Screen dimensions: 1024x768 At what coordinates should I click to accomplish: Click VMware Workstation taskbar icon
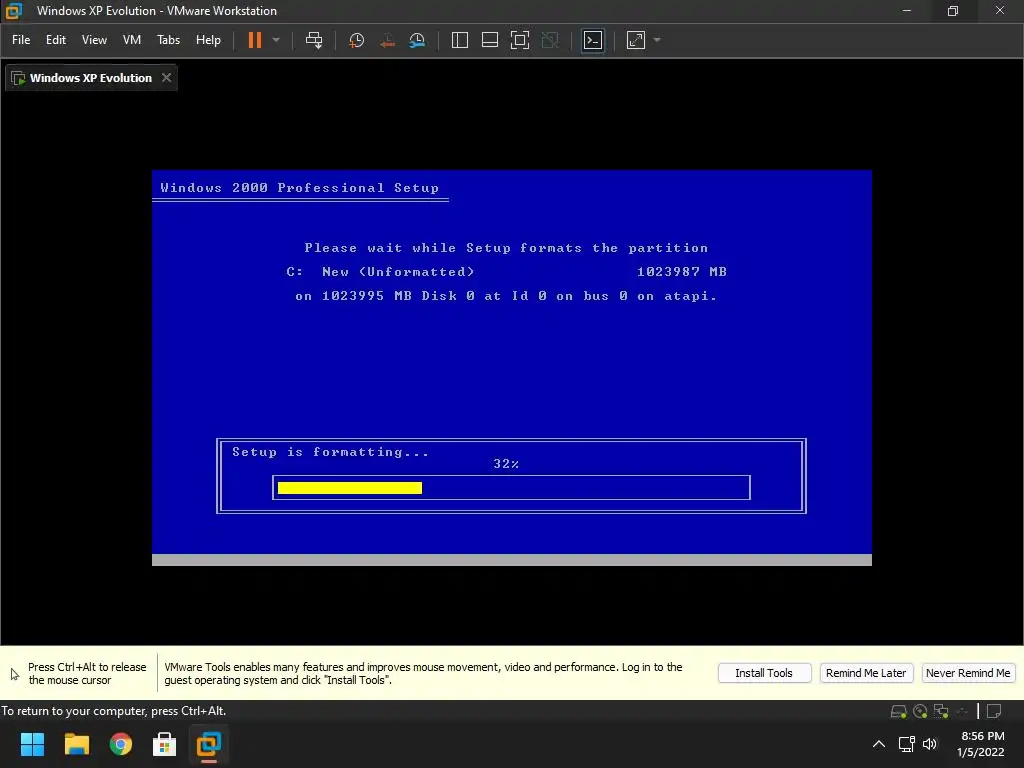(209, 744)
